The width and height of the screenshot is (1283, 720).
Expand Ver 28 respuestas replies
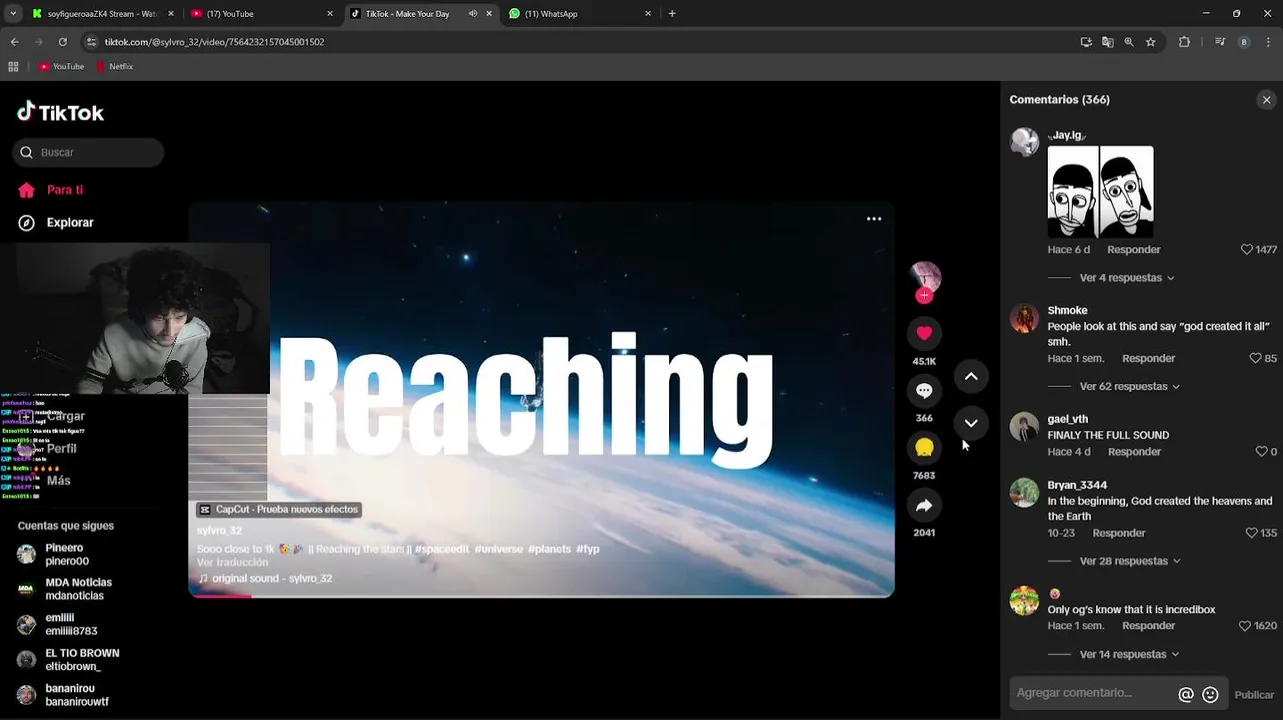click(x=1130, y=562)
